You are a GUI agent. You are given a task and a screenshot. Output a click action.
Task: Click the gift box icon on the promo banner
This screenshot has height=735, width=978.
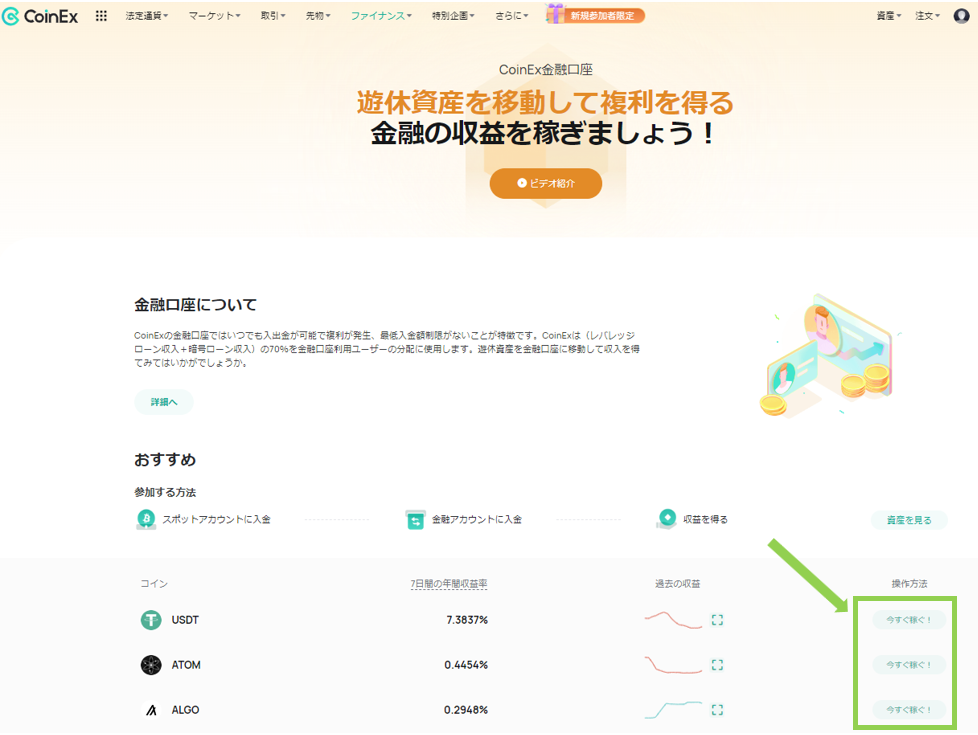pyautogui.click(x=554, y=14)
